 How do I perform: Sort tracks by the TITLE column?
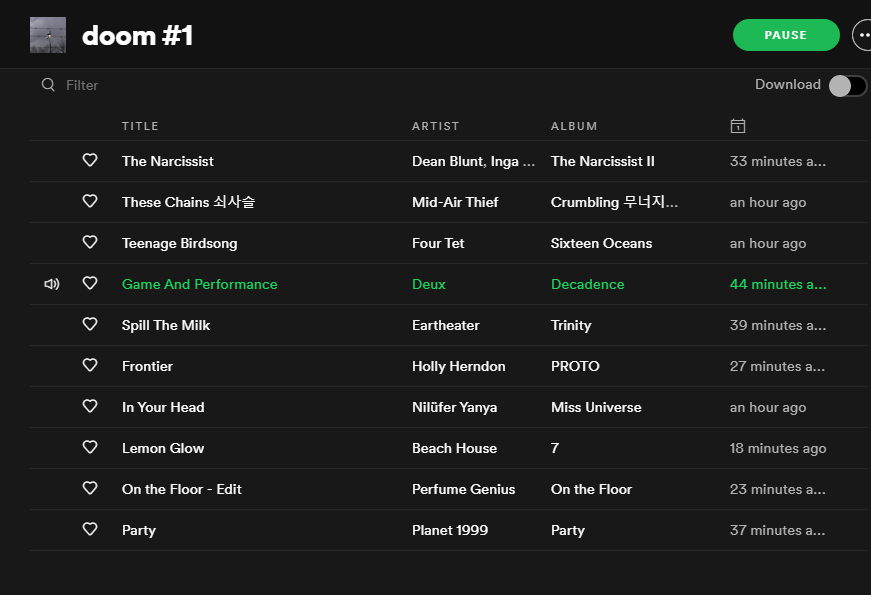tap(140, 126)
